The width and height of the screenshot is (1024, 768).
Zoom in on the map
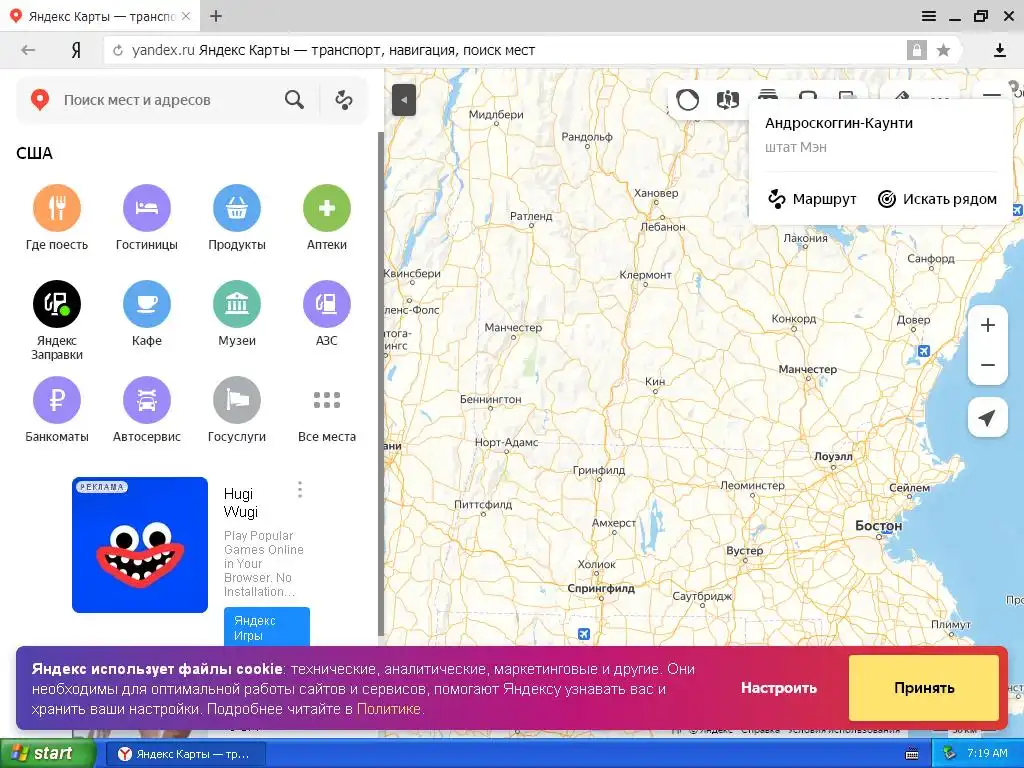[x=988, y=325]
